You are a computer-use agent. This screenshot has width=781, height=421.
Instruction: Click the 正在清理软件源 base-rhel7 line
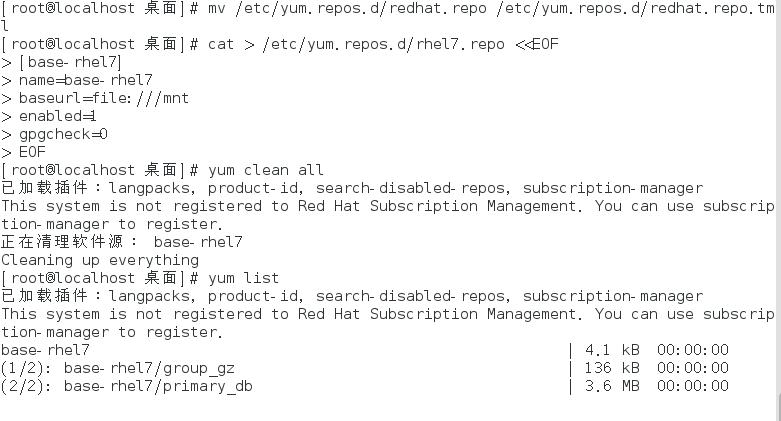122,242
